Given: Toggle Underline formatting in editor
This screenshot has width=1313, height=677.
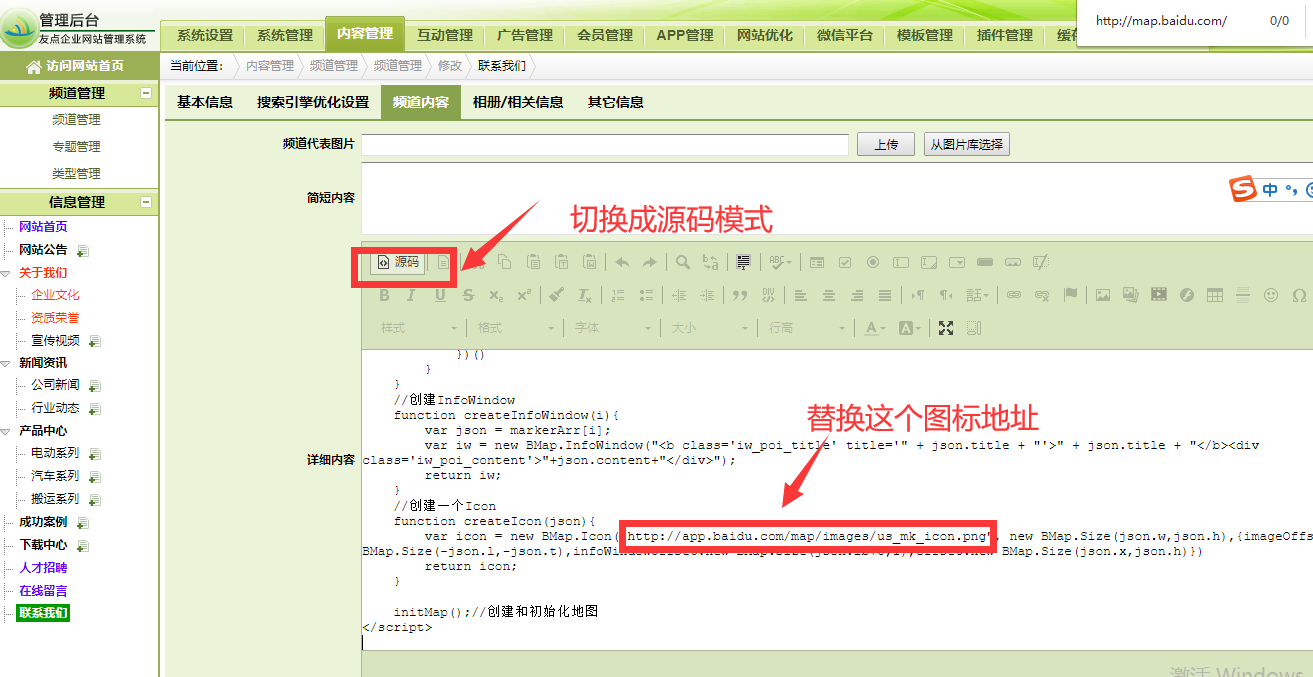Looking at the screenshot, I should pos(440,295).
